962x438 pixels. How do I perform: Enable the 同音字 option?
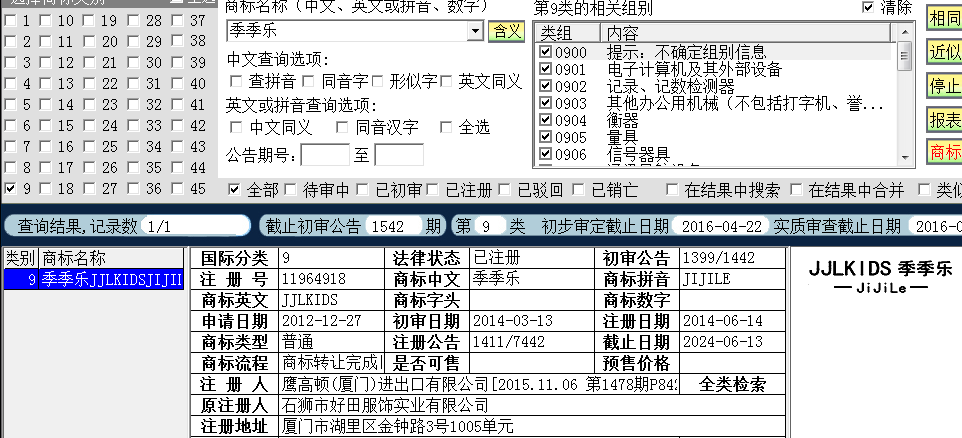click(x=308, y=81)
